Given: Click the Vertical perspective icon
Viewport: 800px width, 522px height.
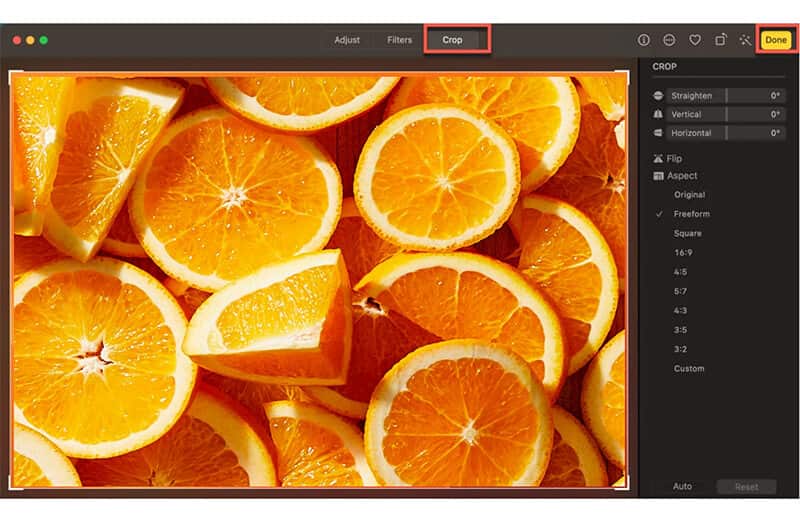Looking at the screenshot, I should coord(658,114).
